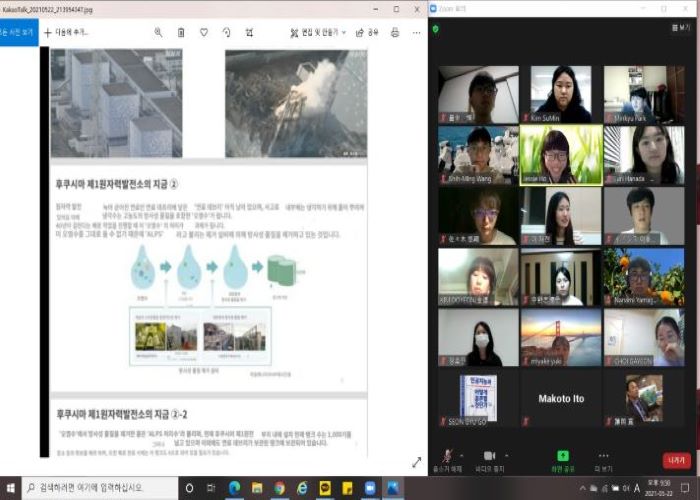700x500 pixels.
Task: Select Makoto Ito participant tile
Action: (x=561, y=398)
